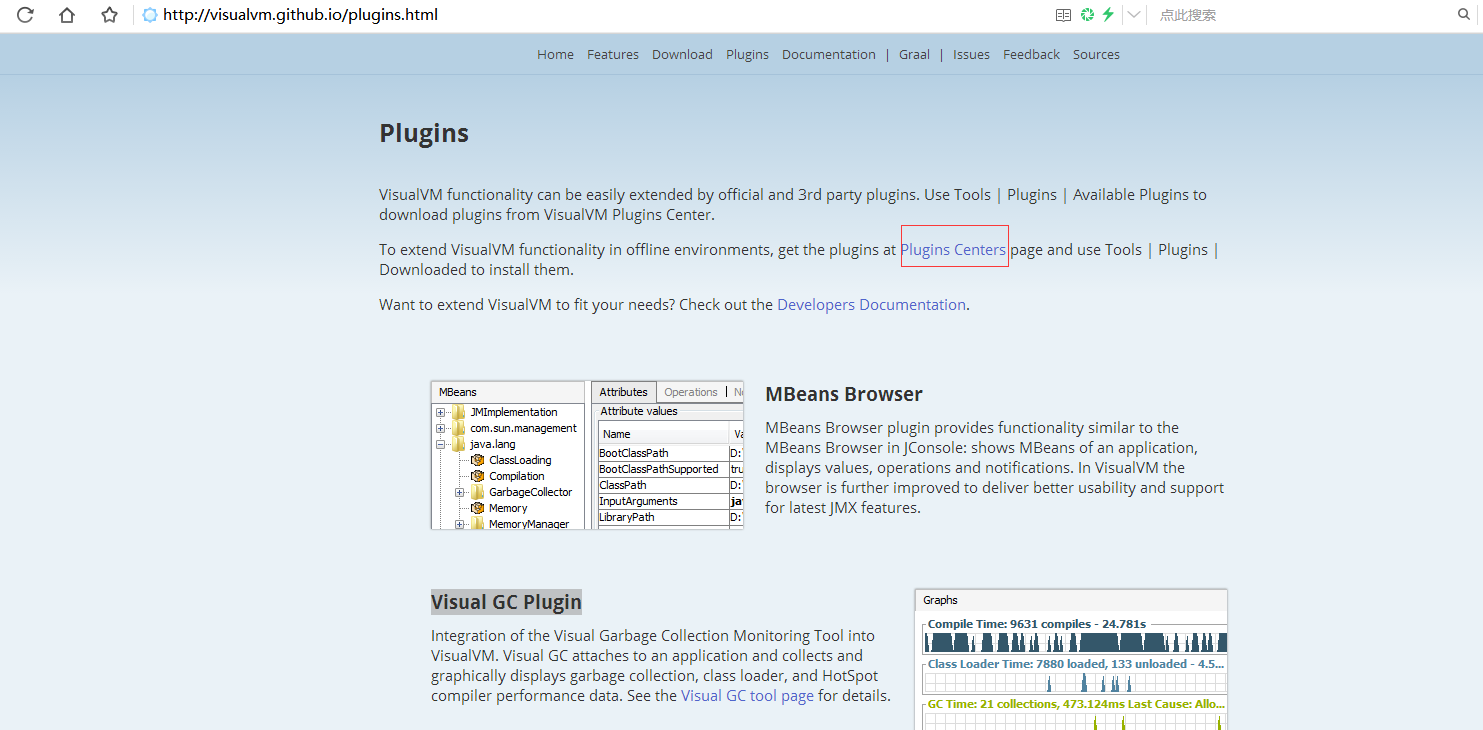The height and width of the screenshot is (730, 1483).
Task: Click the Class Loader Time graph label
Action: click(x=1075, y=664)
